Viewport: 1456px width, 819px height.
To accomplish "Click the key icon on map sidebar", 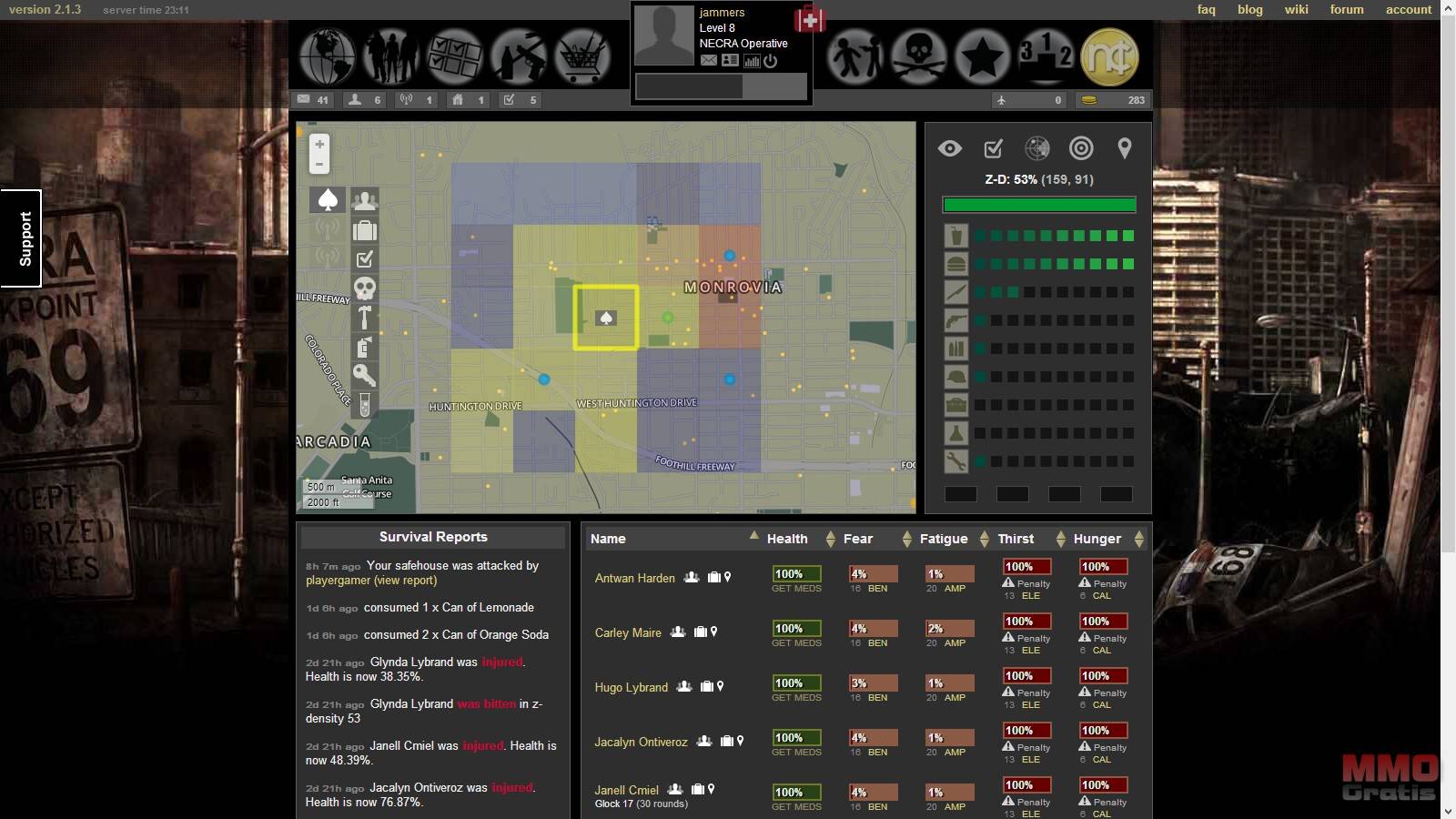I will coord(364,375).
